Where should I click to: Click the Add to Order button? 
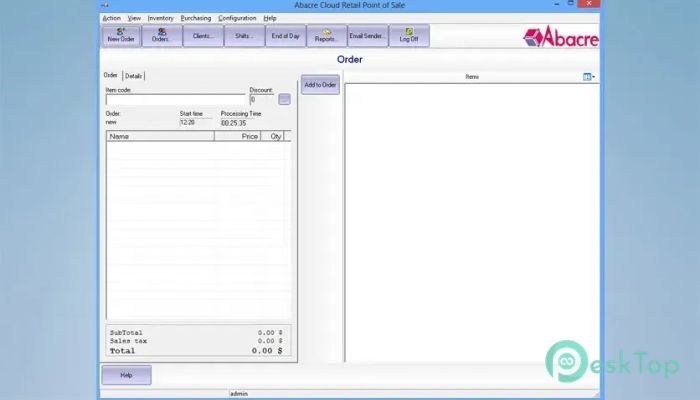point(320,84)
